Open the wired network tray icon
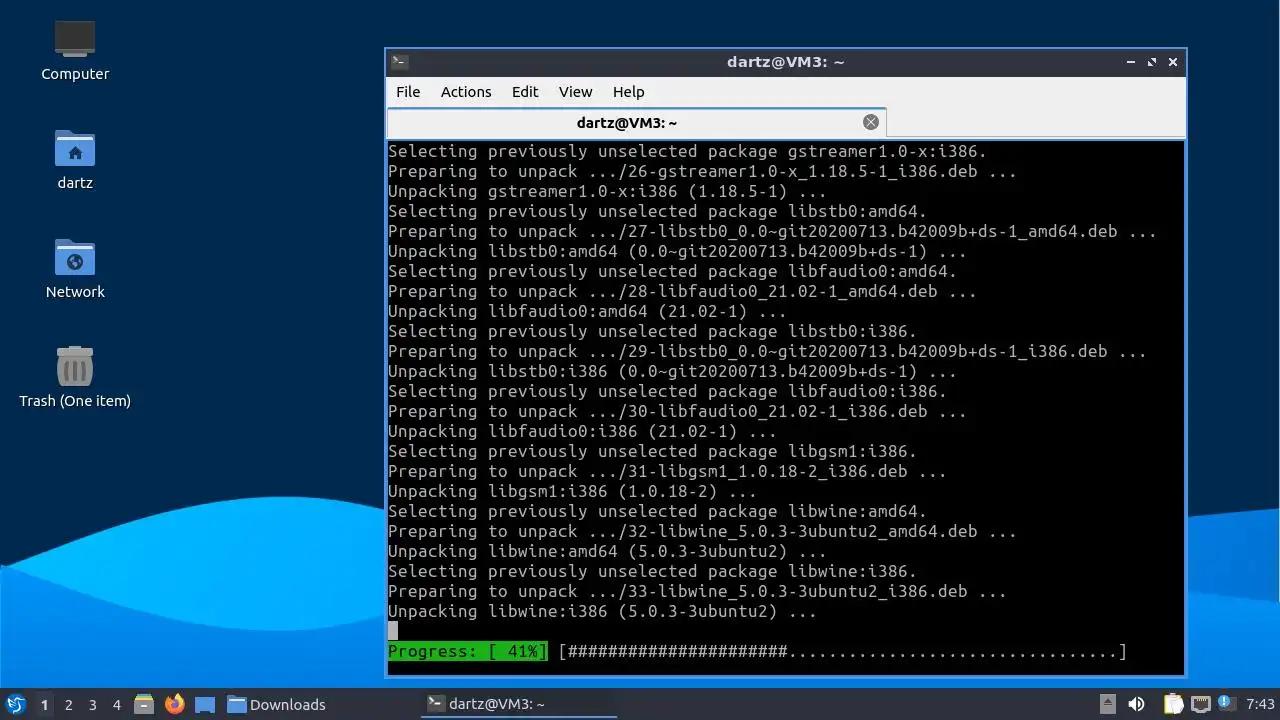The image size is (1280, 720). 1200,704
